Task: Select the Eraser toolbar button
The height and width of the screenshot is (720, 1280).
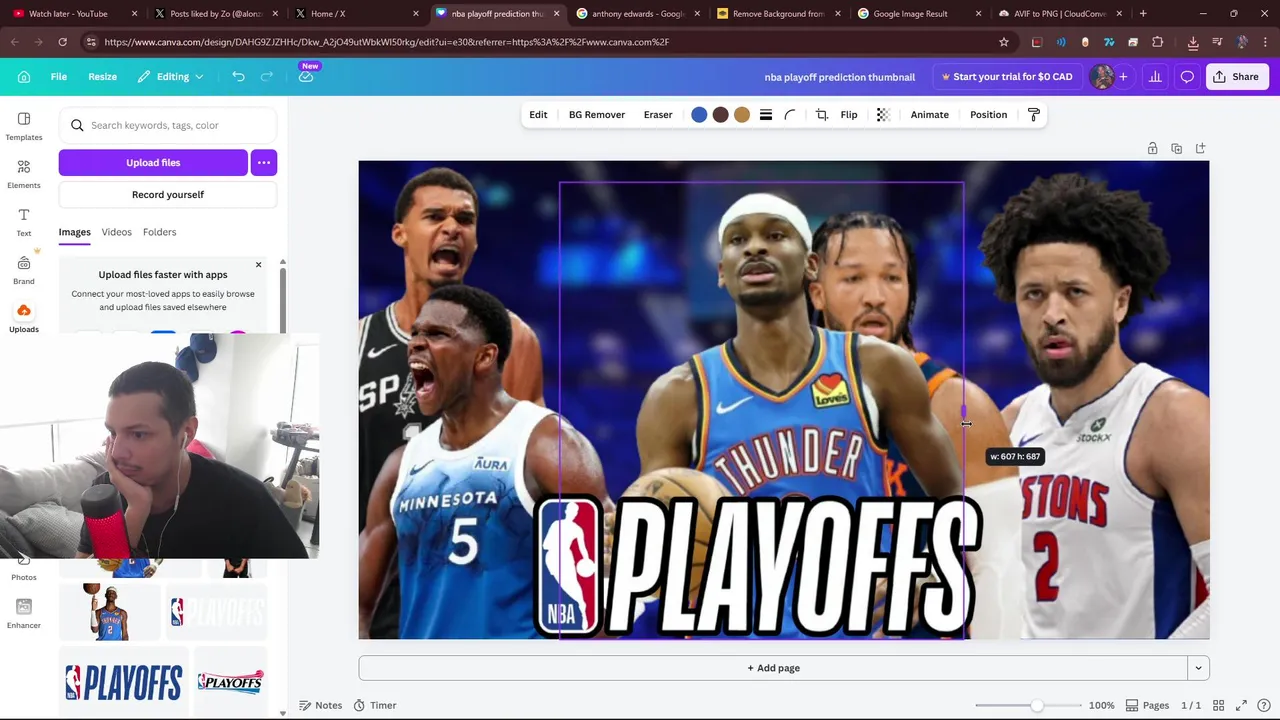Action: 658,115
